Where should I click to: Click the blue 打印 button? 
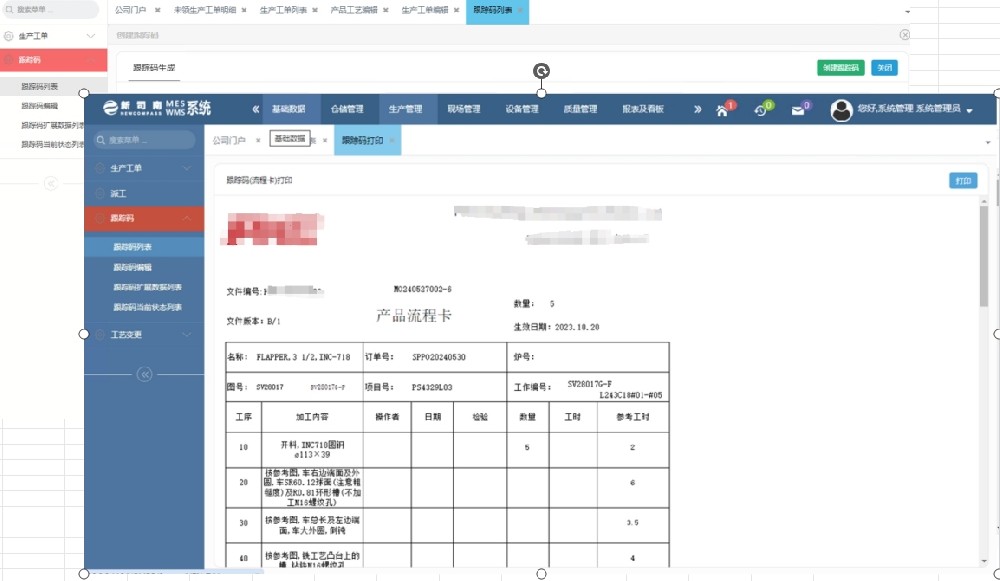[963, 181]
